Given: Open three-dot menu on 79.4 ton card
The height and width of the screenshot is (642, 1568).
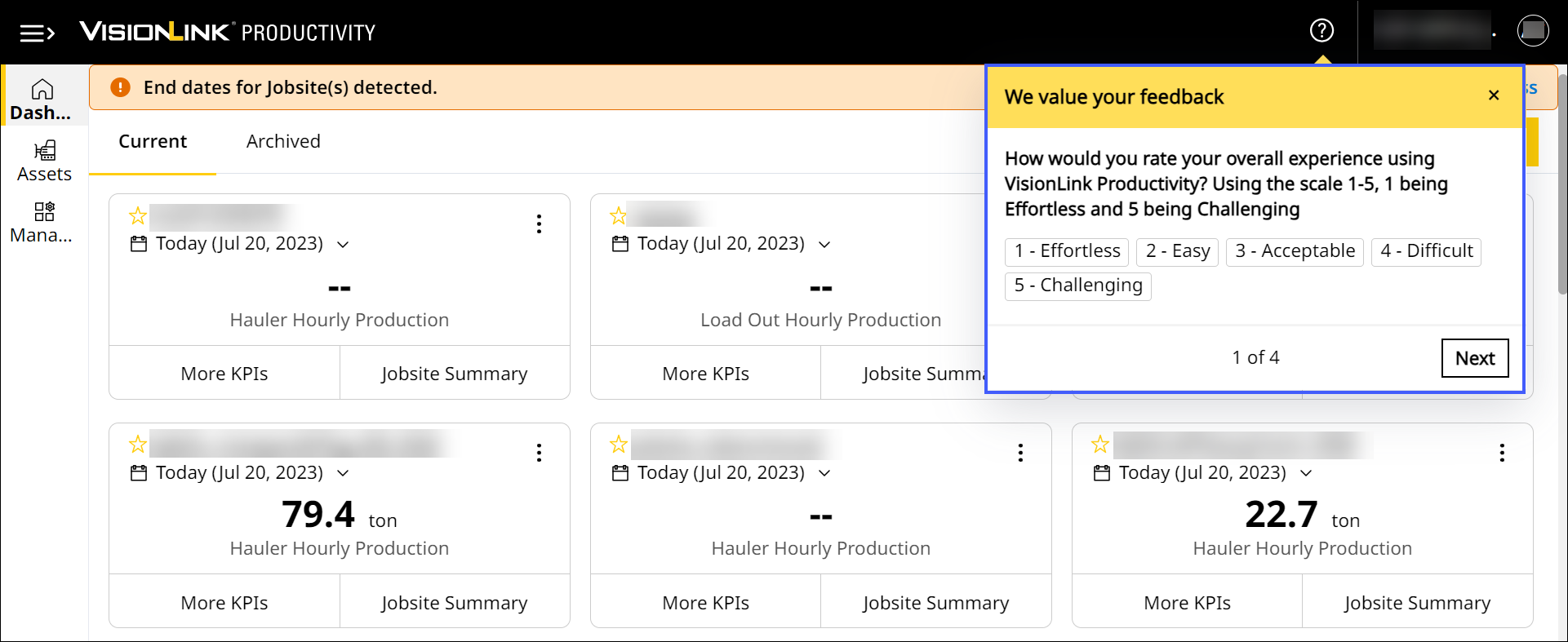Looking at the screenshot, I should coord(539,453).
